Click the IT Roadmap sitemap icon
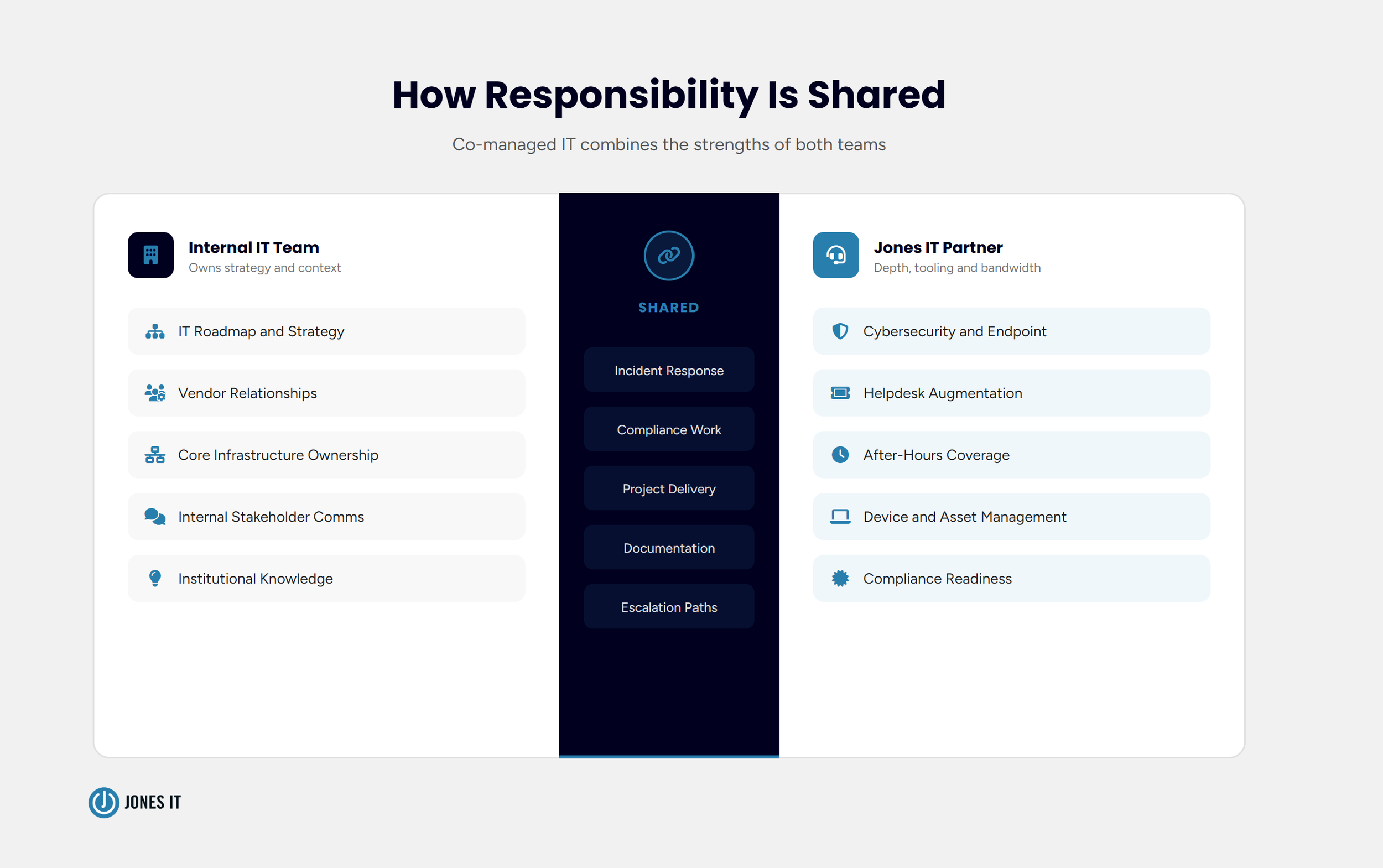Screen dimensions: 1383x868 (155, 332)
